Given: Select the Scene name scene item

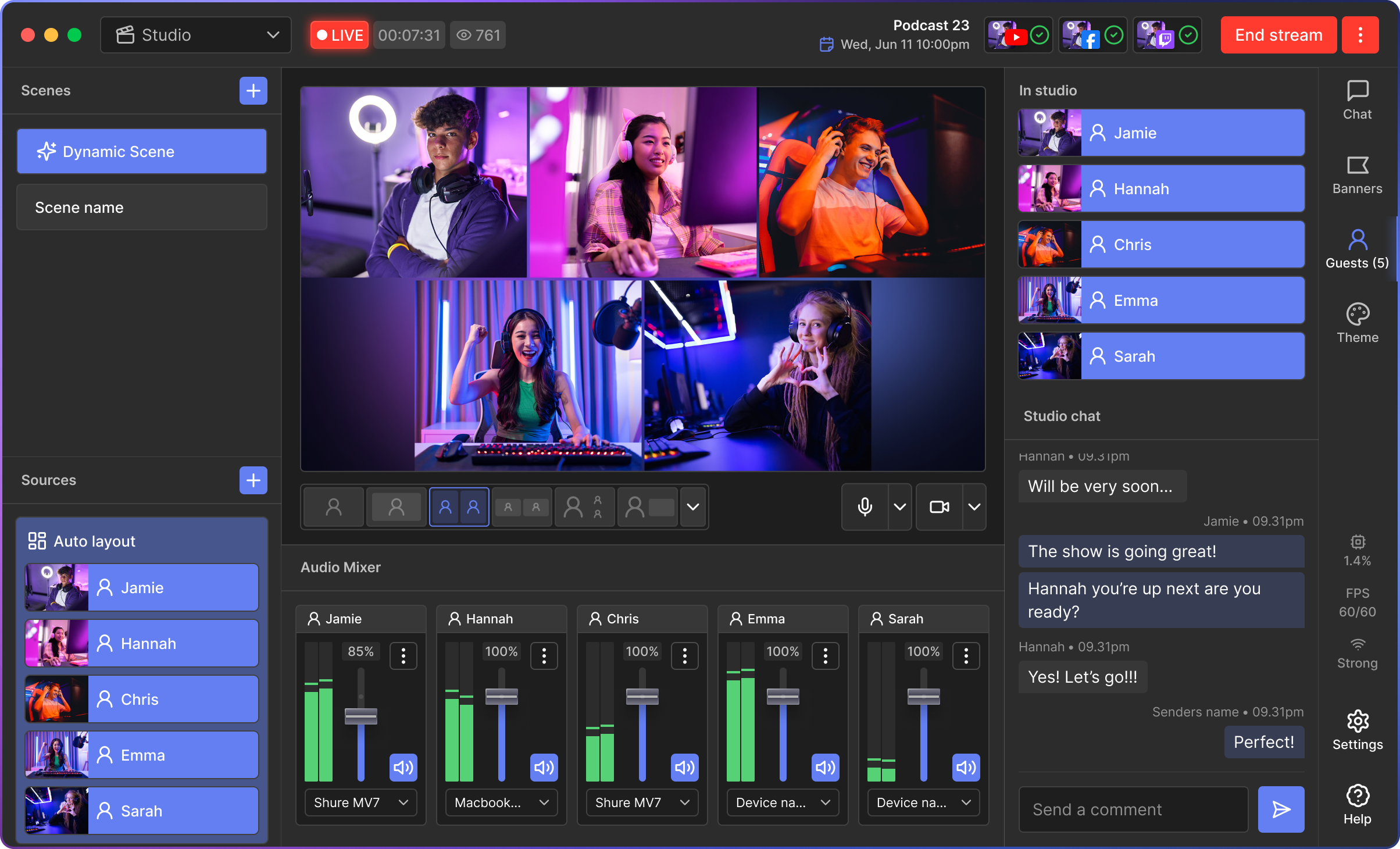Looking at the screenshot, I should [142, 208].
